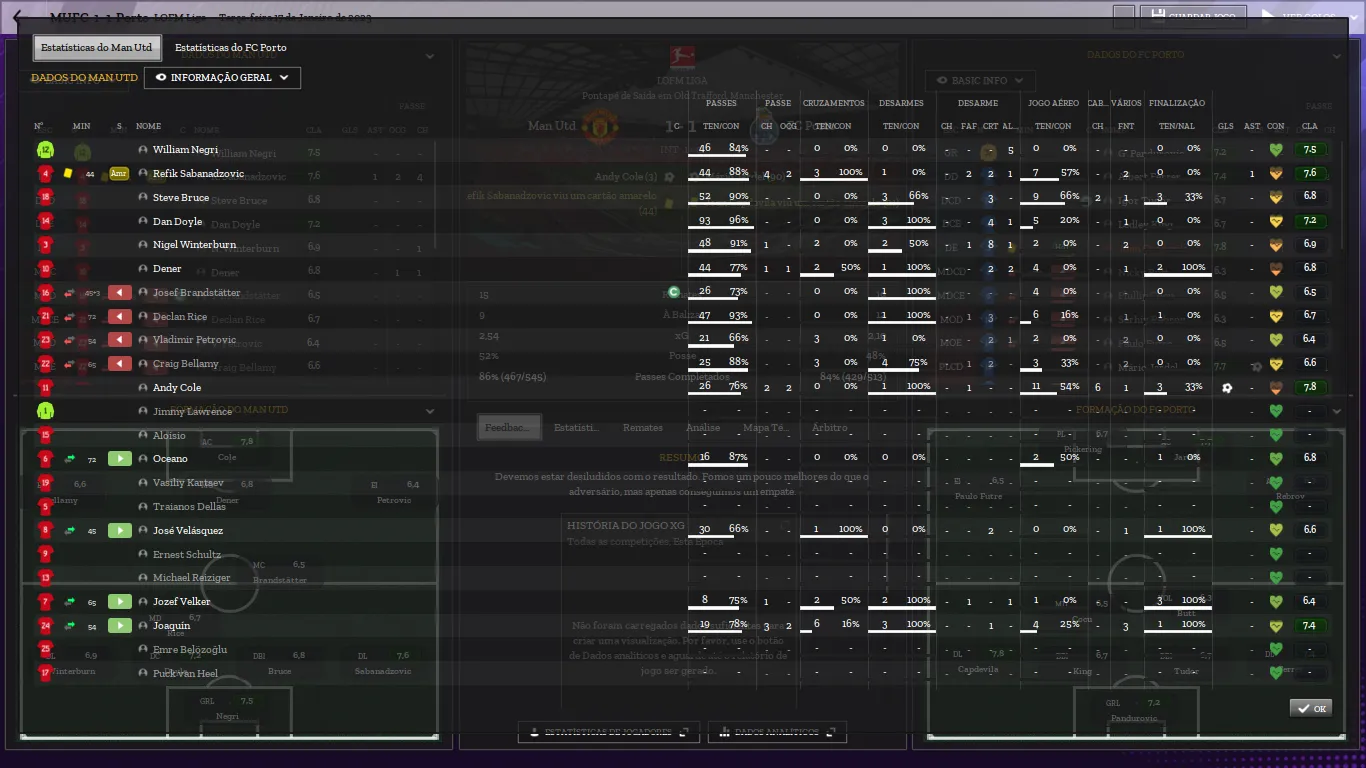Click the goal ball icon in Andy Cole's row
The height and width of the screenshot is (768, 1366).
(x=1227, y=388)
